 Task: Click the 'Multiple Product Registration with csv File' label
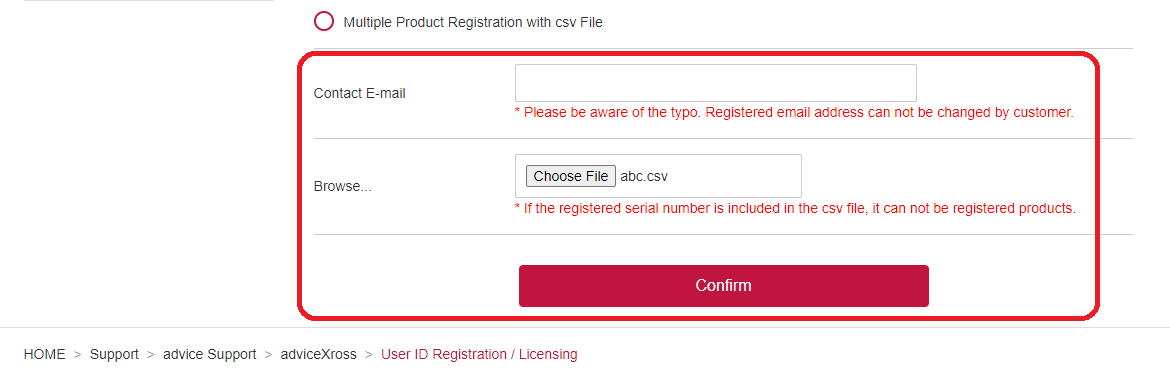click(x=472, y=22)
